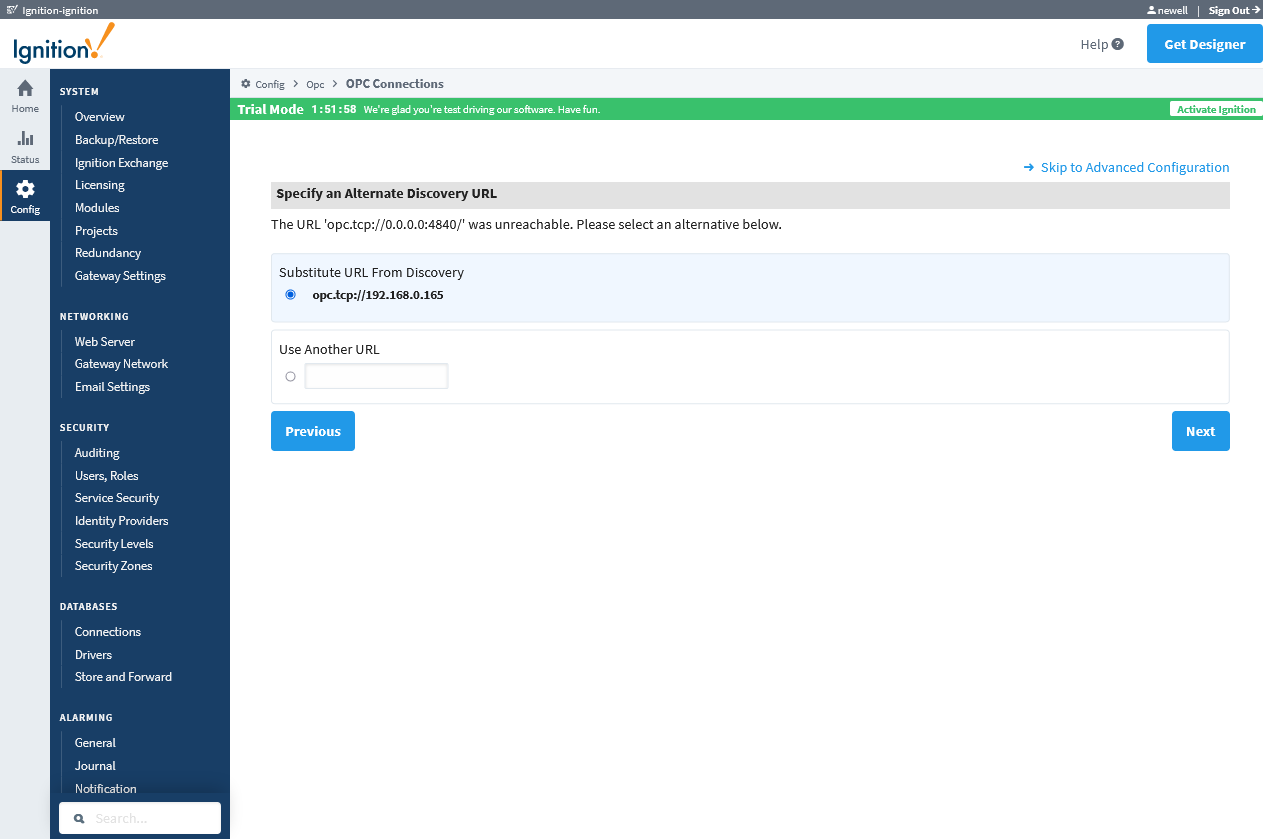Go to database Connections page
The image size is (1263, 839).
[x=108, y=632]
